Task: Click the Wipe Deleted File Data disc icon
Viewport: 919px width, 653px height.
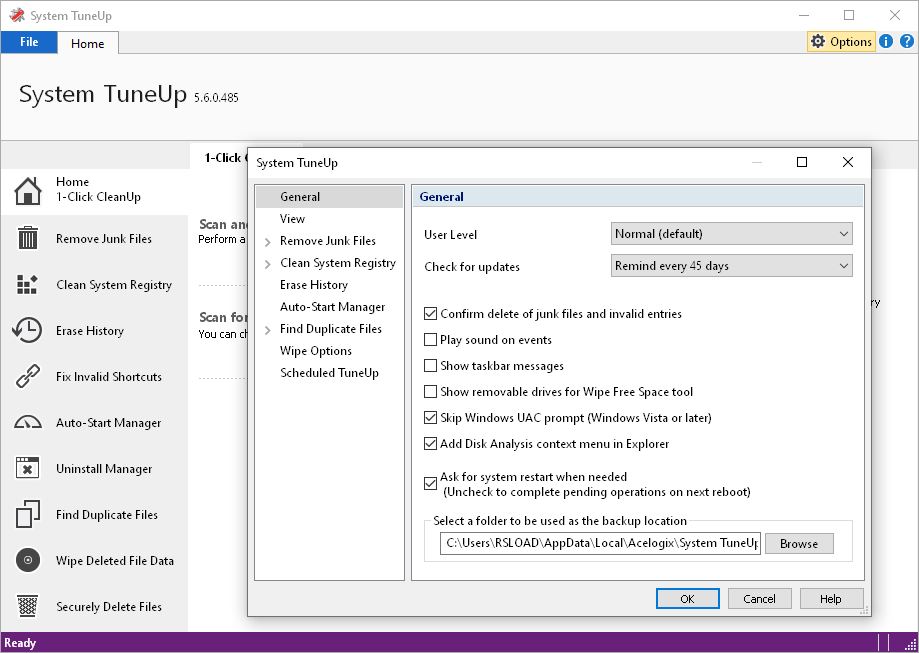Action: point(28,560)
